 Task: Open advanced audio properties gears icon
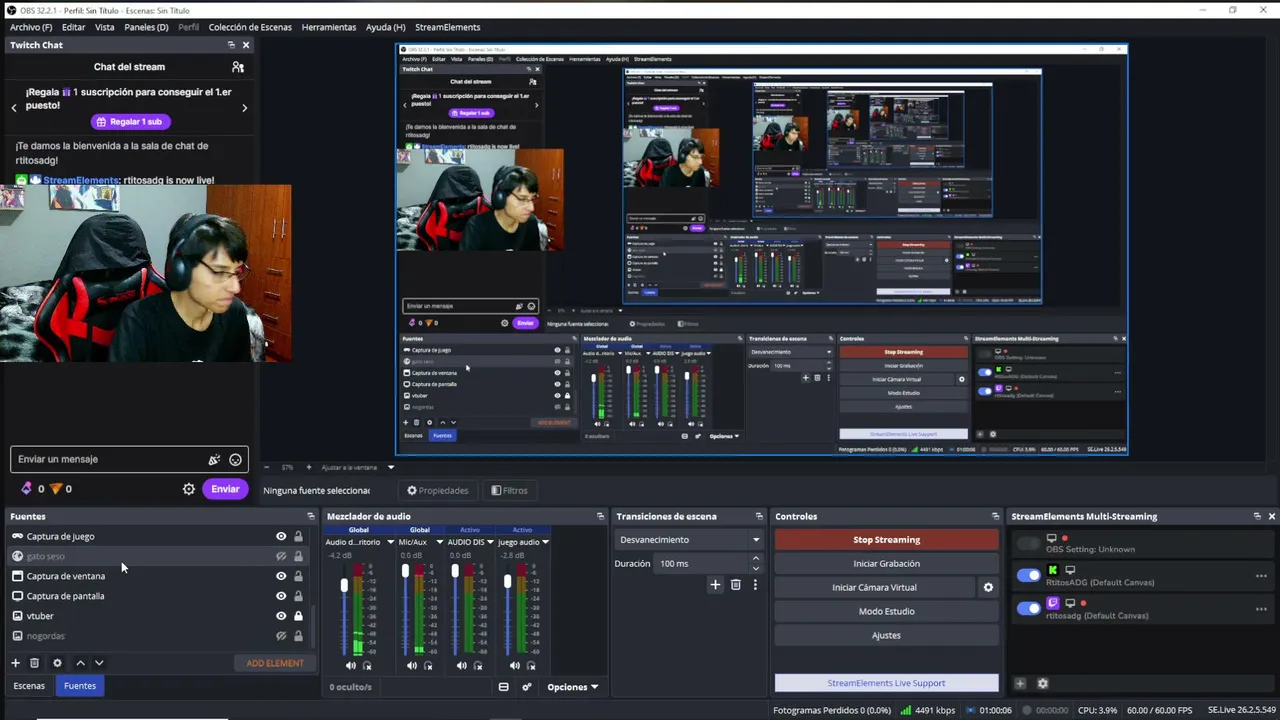[527, 687]
